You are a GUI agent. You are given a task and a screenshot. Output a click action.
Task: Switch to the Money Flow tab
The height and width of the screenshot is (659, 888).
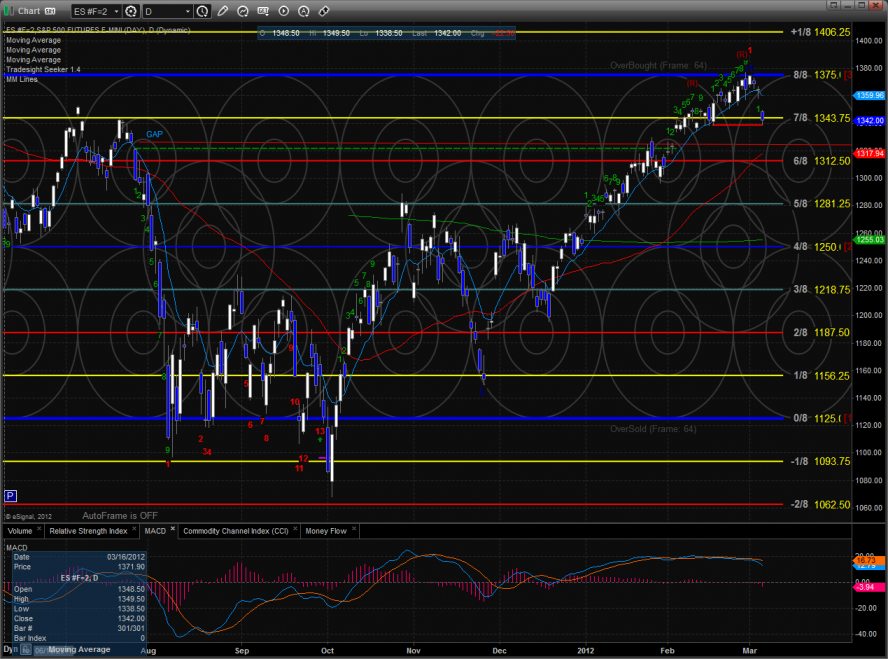pyautogui.click(x=327, y=531)
